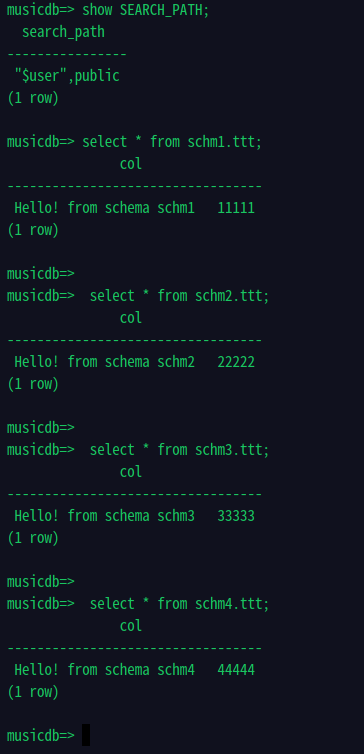The image size is (364, 754).
Task: Click the col header above schm4 result
Action: [131, 626]
